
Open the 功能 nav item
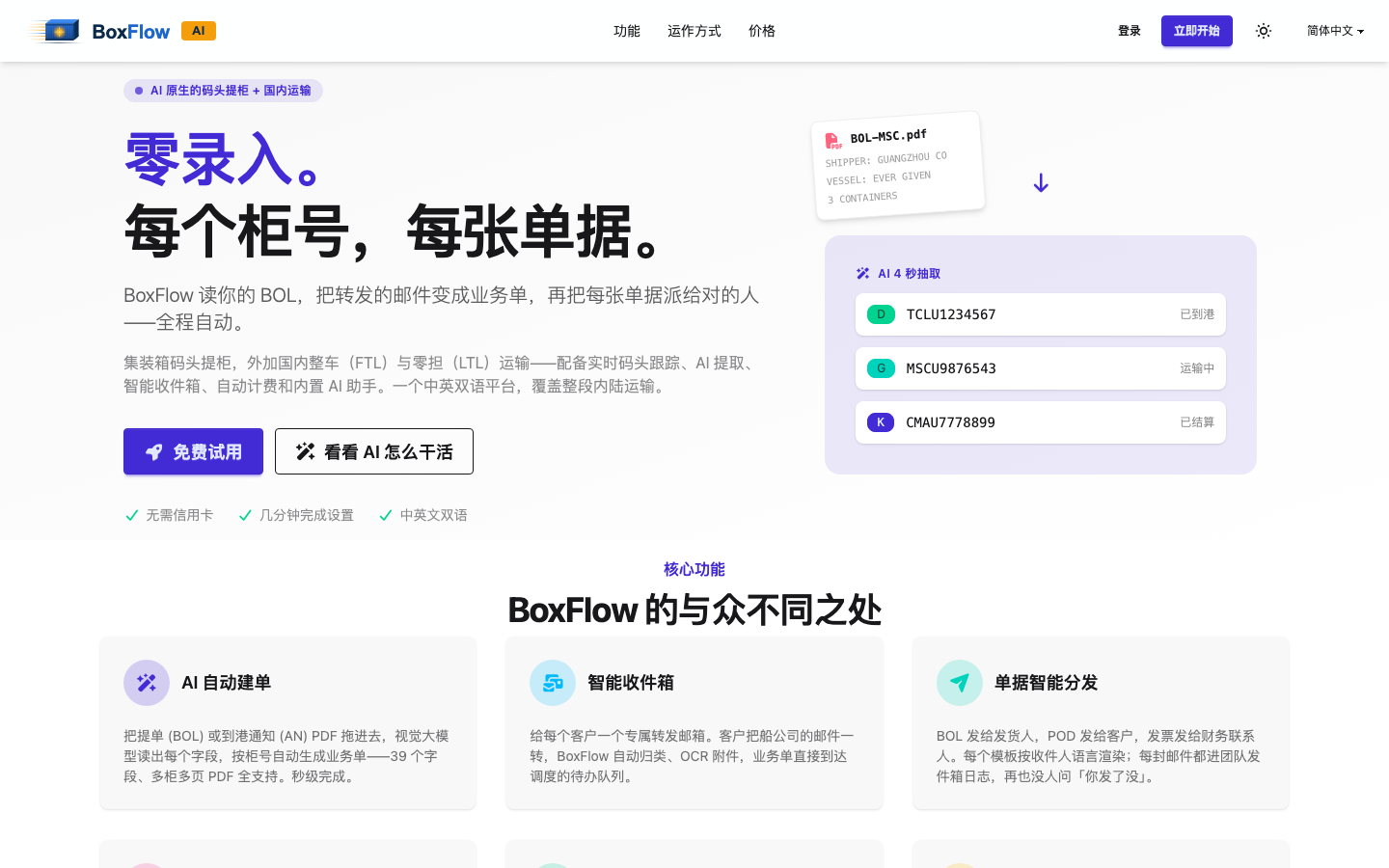pyautogui.click(x=627, y=31)
